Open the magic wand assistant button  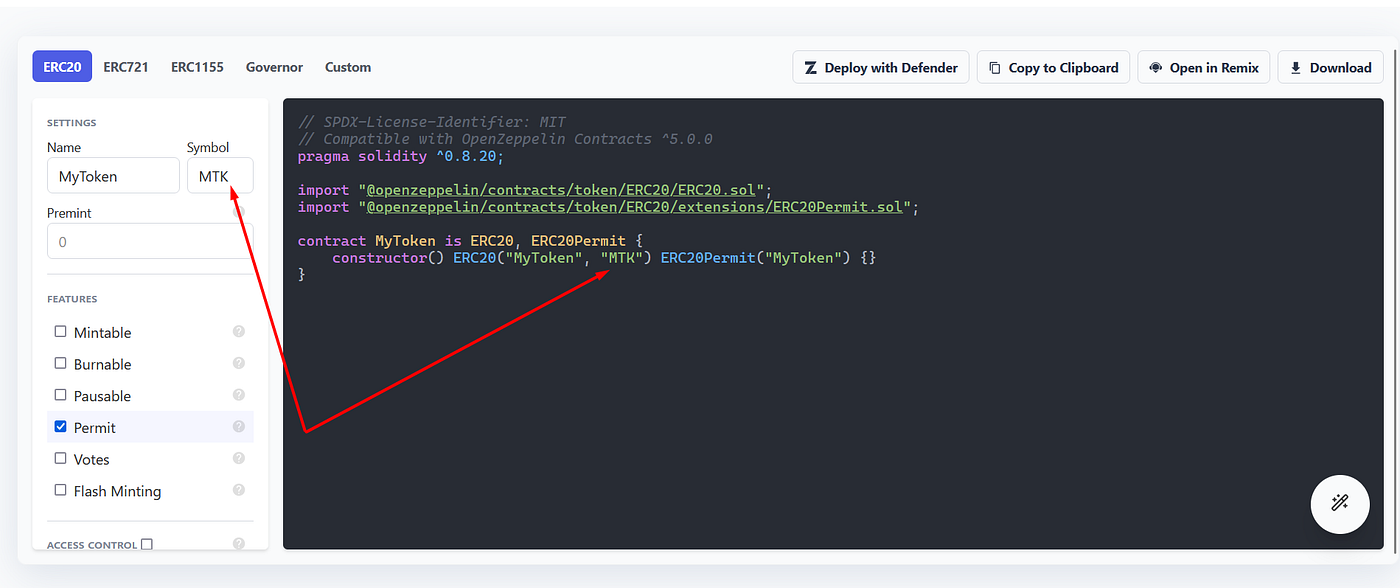[x=1340, y=503]
